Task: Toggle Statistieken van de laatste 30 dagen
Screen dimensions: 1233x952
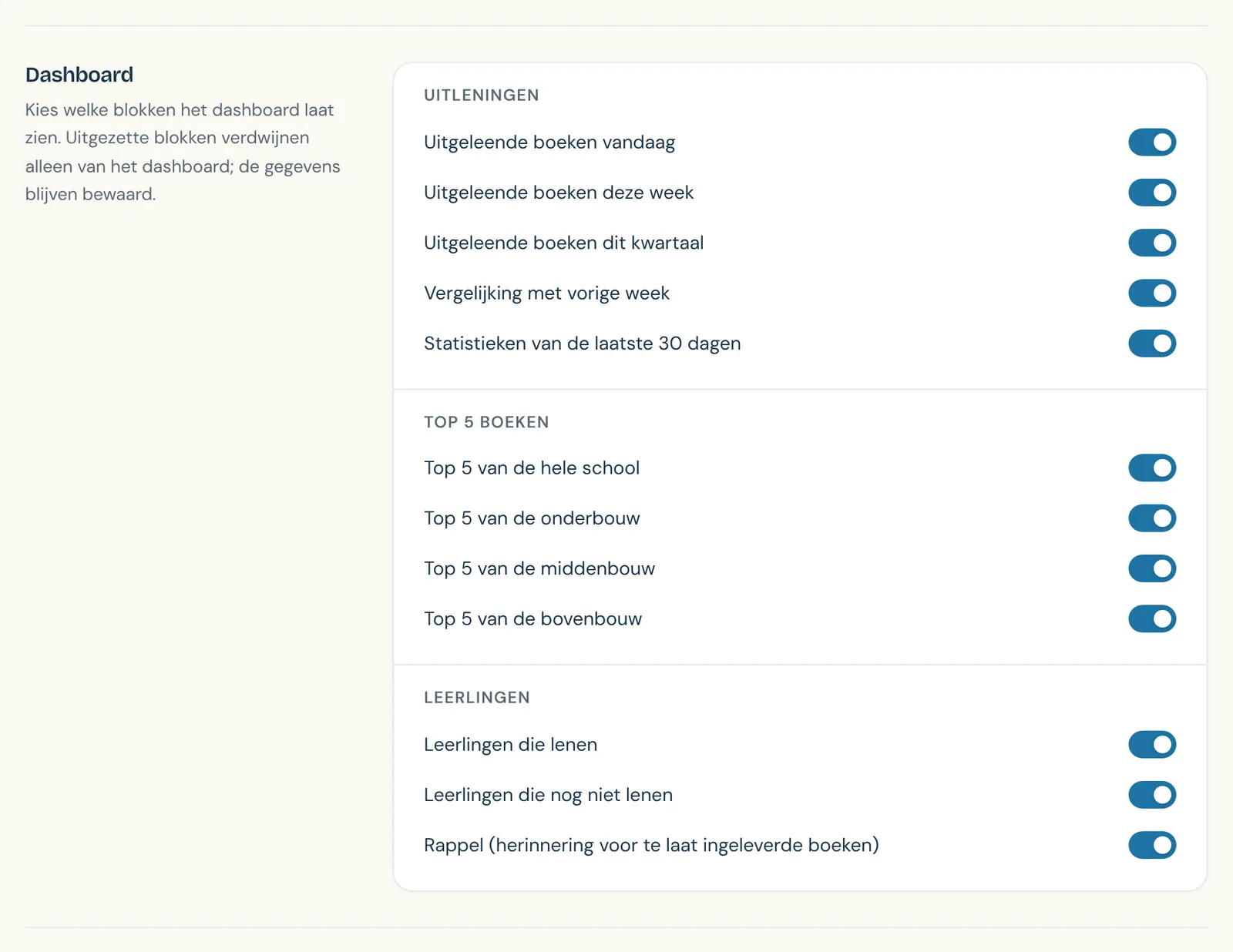Action: pos(1152,344)
